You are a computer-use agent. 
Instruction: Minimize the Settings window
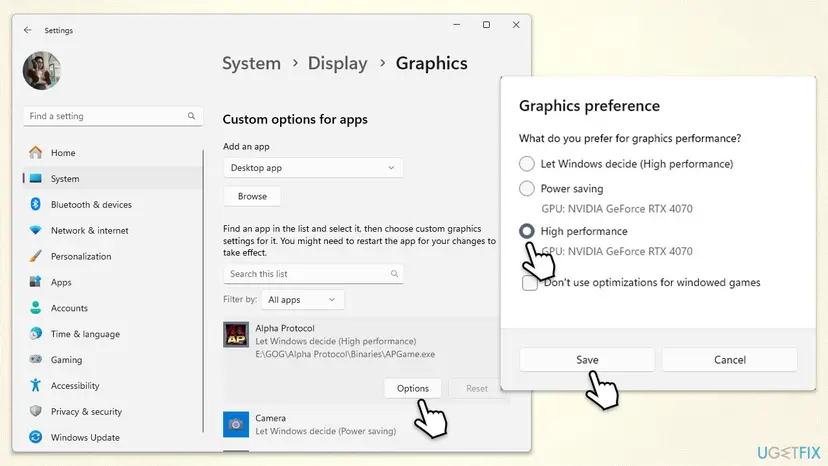pos(456,25)
